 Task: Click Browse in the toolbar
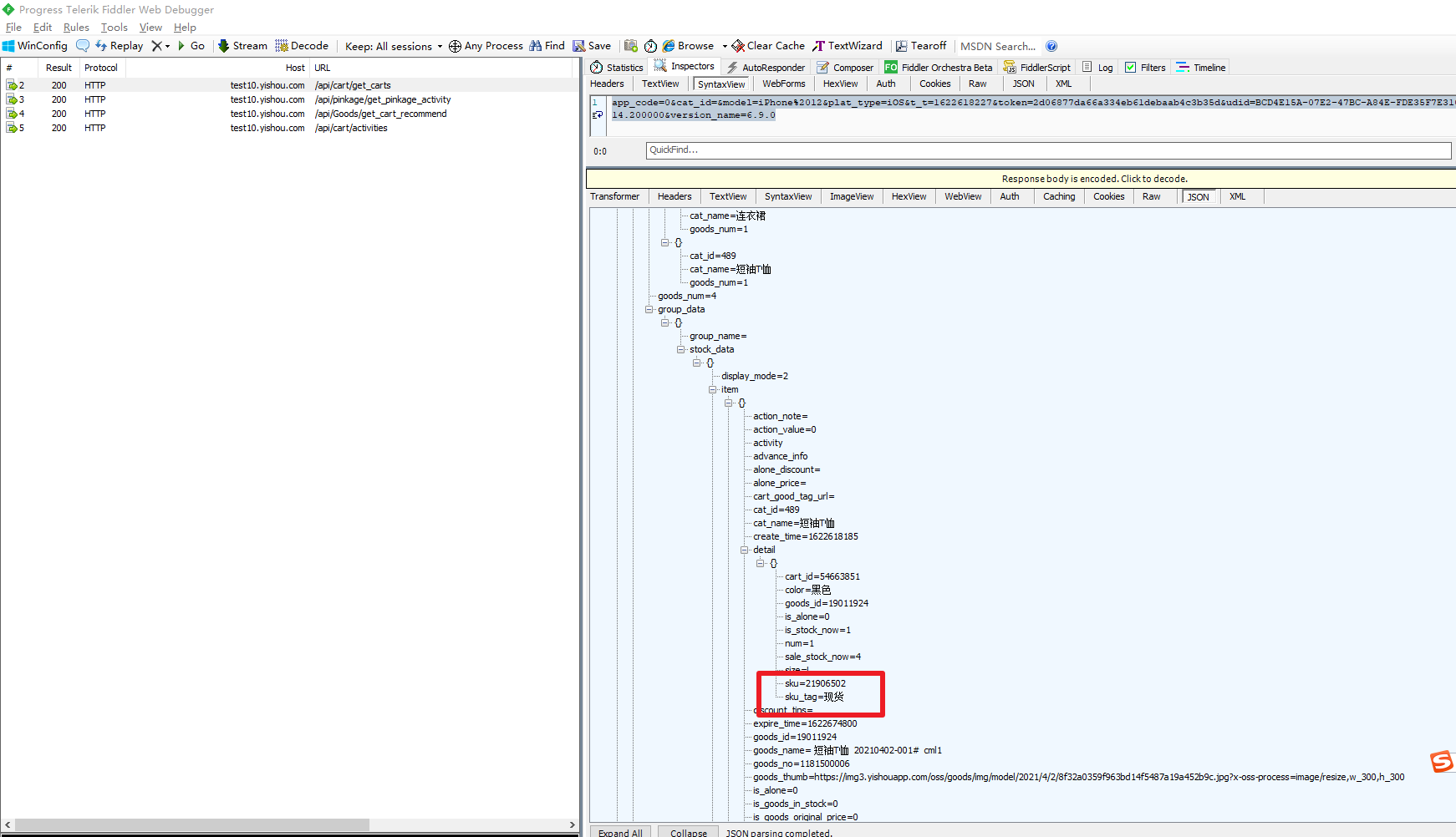689,46
